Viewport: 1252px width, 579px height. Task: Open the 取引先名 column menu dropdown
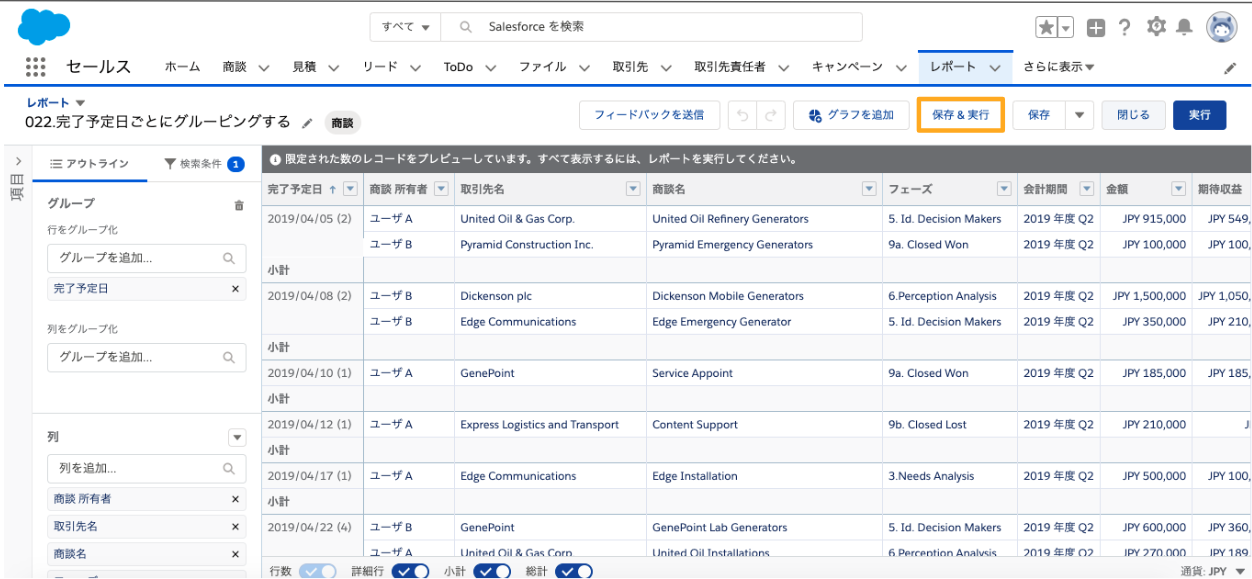[632, 188]
